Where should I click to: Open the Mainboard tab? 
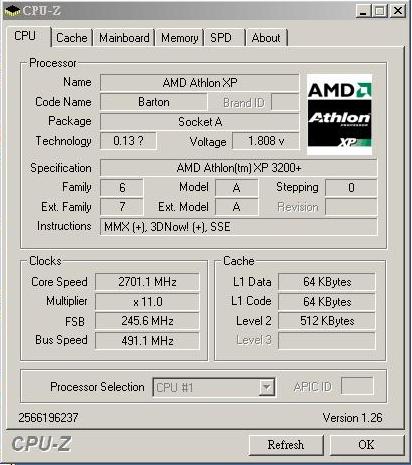124,38
